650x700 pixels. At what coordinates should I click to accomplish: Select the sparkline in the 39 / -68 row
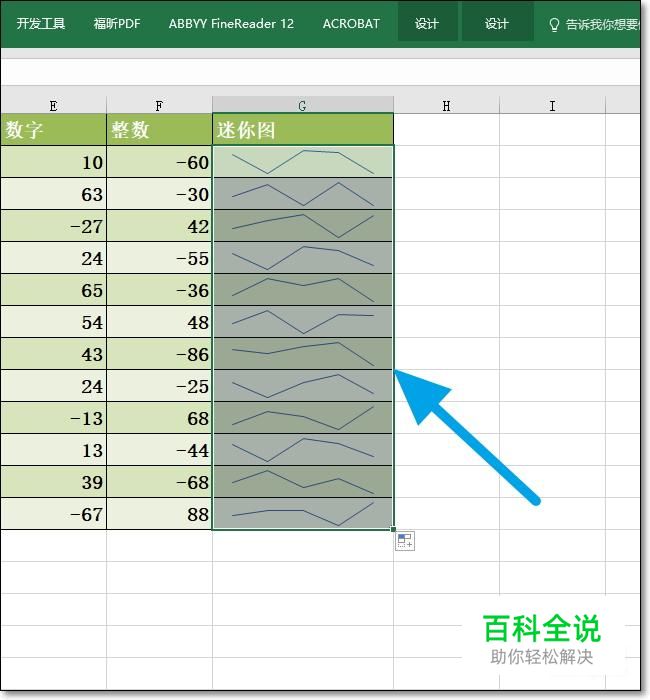303,482
